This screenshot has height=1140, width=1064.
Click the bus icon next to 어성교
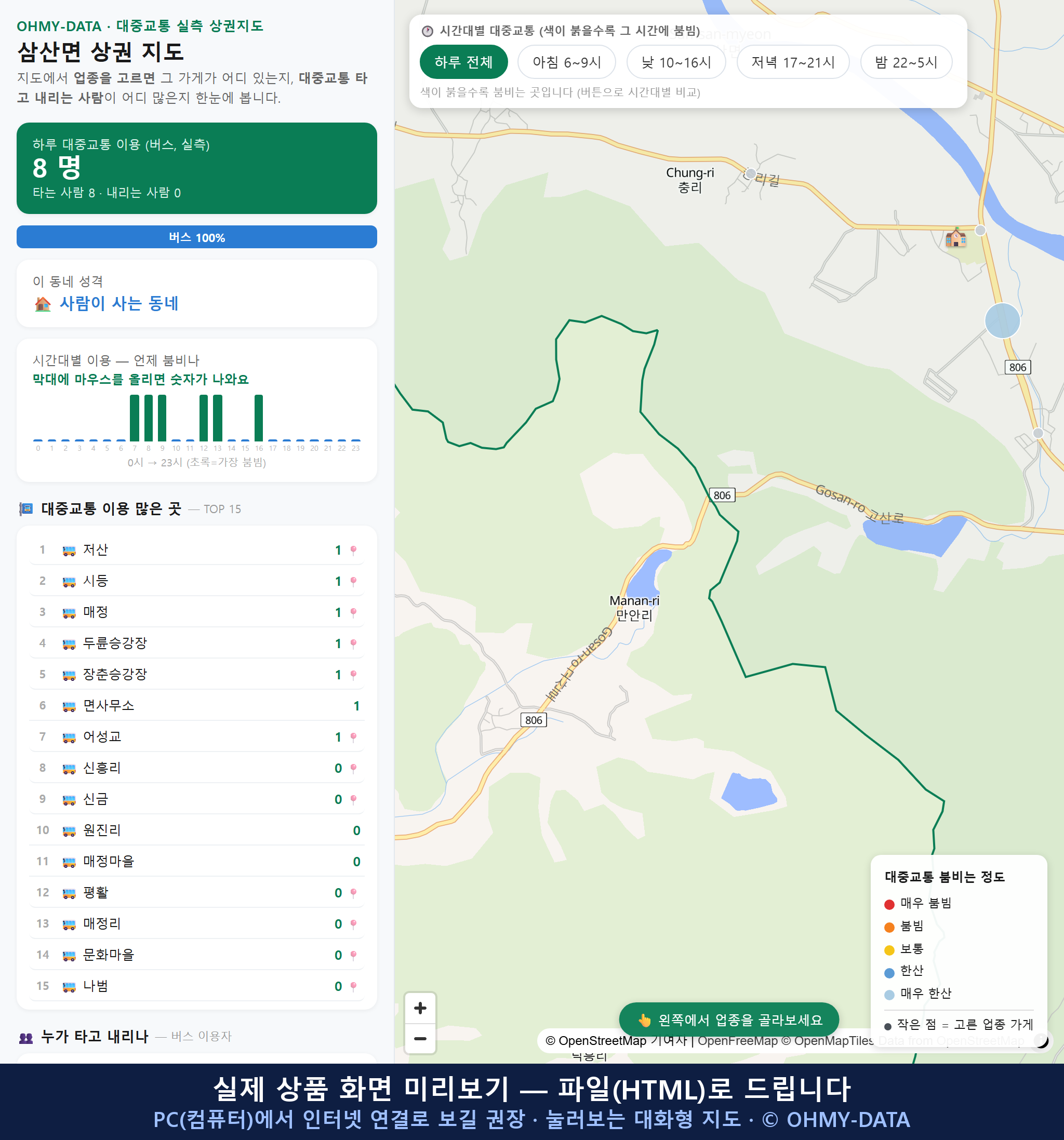(69, 737)
